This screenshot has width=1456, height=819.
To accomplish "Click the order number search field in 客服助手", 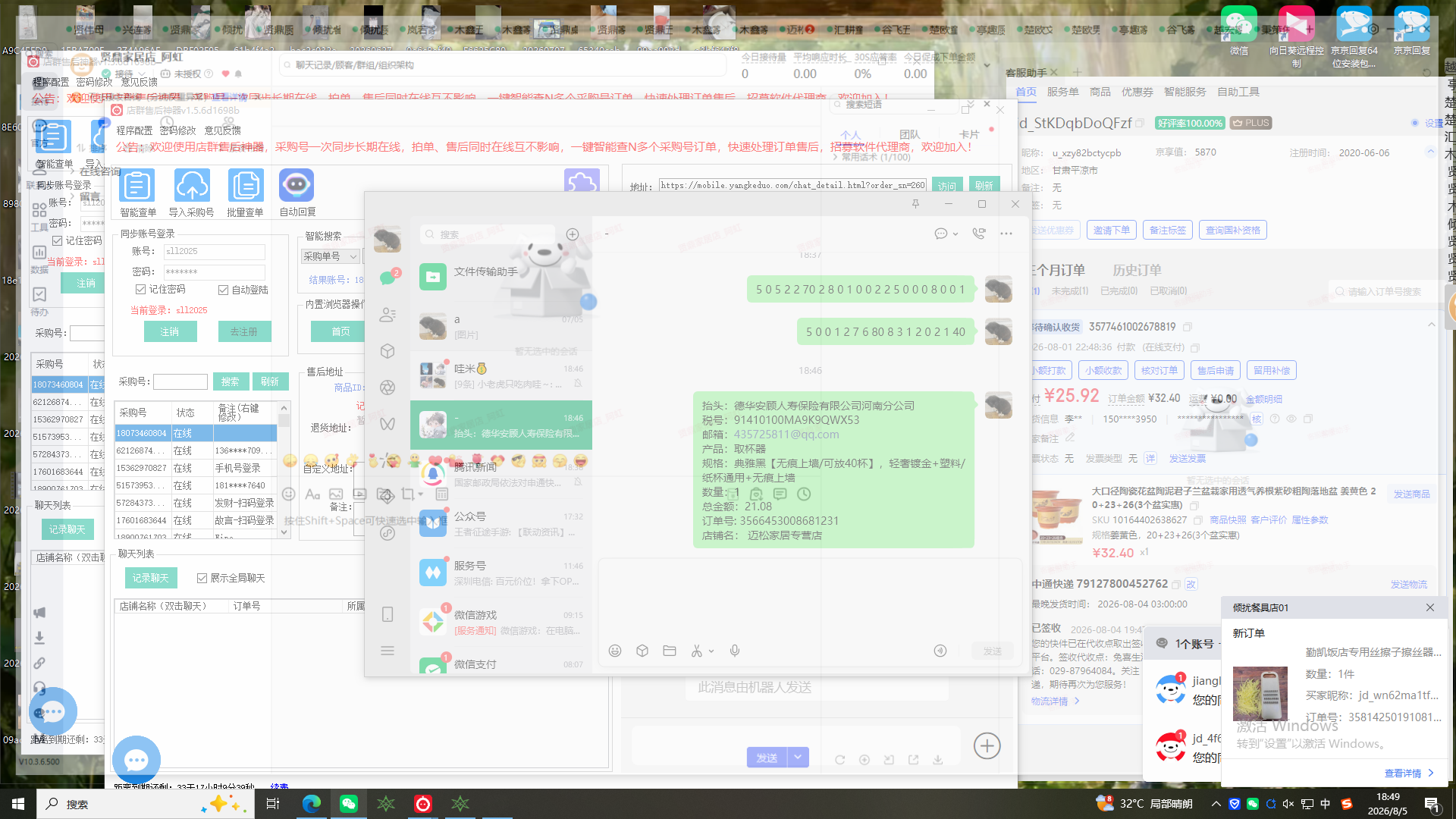I will (1385, 291).
